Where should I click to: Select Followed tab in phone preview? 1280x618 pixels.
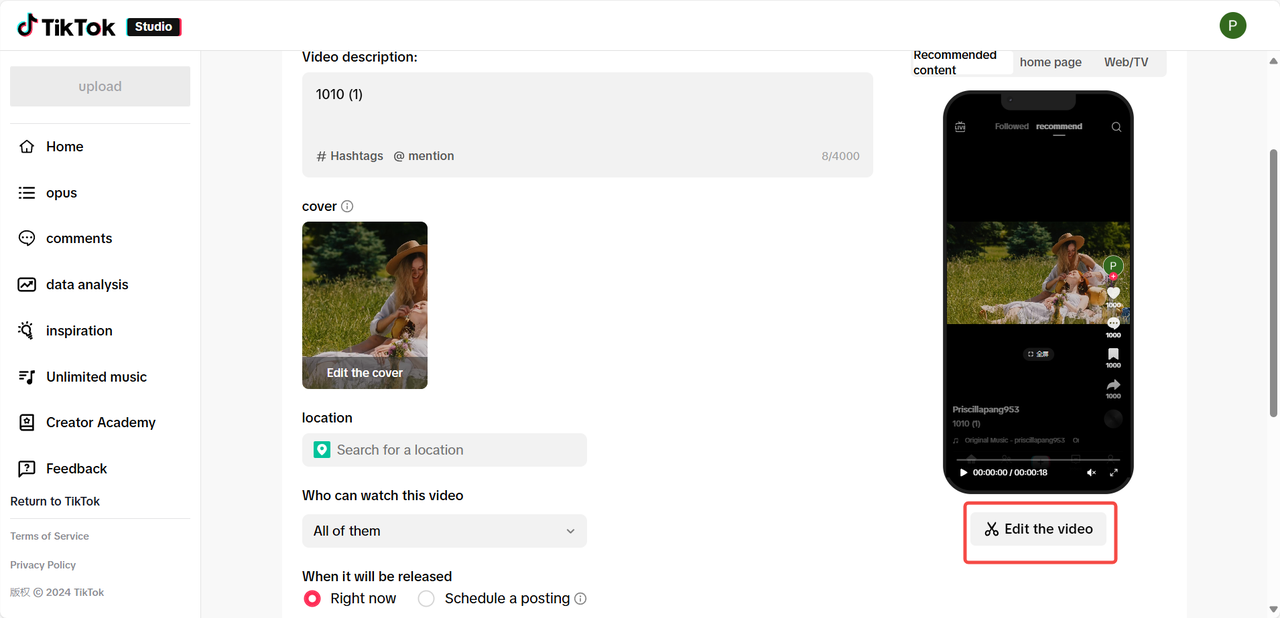point(1011,127)
